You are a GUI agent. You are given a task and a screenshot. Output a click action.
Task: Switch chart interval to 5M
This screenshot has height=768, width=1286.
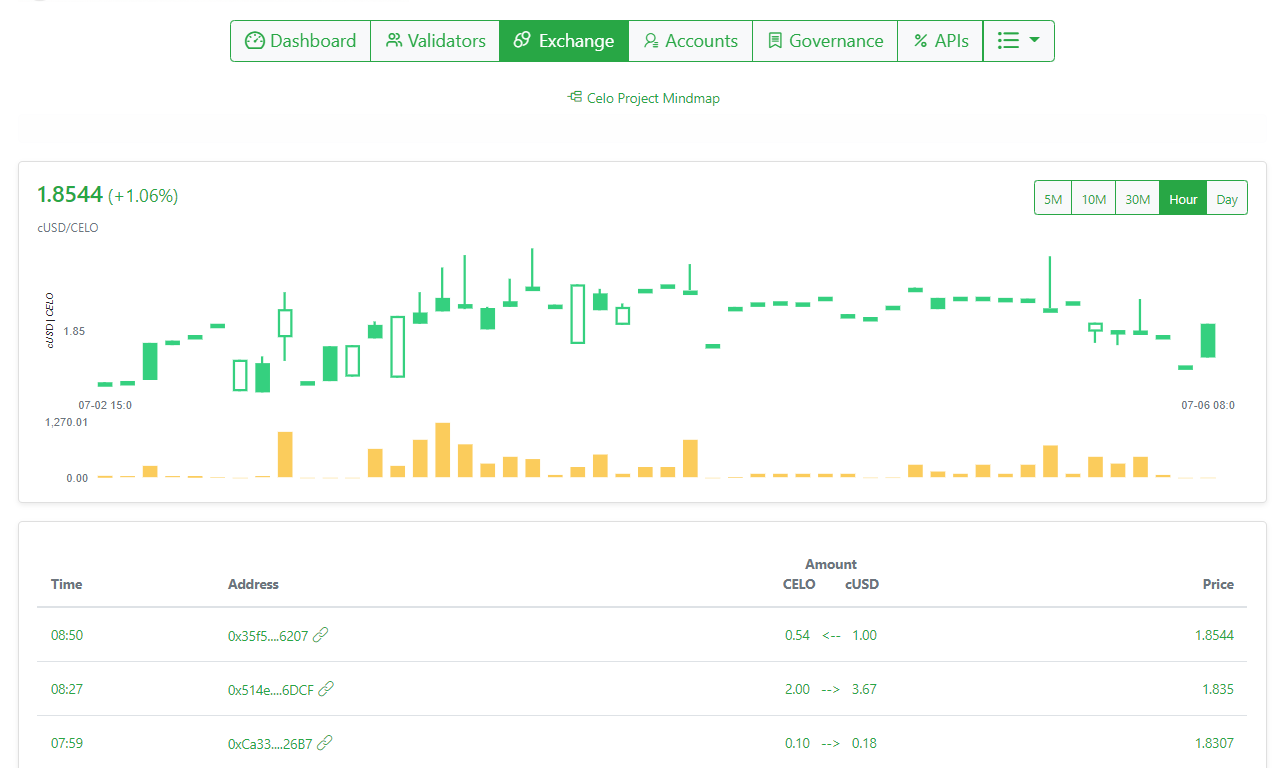(1053, 199)
